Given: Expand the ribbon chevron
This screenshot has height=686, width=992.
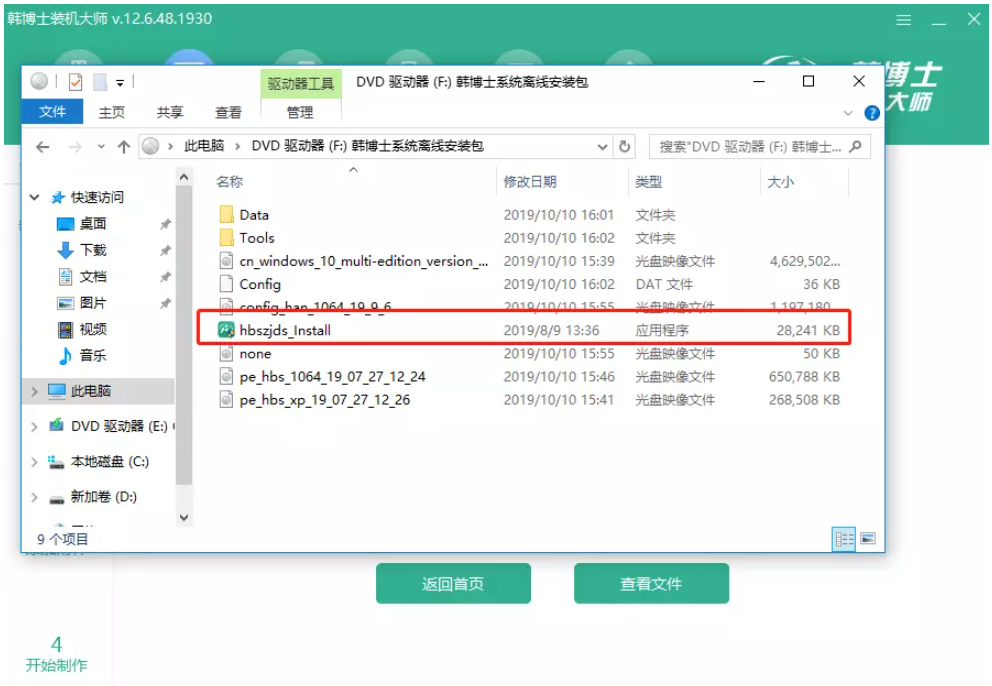Looking at the screenshot, I should 848,113.
